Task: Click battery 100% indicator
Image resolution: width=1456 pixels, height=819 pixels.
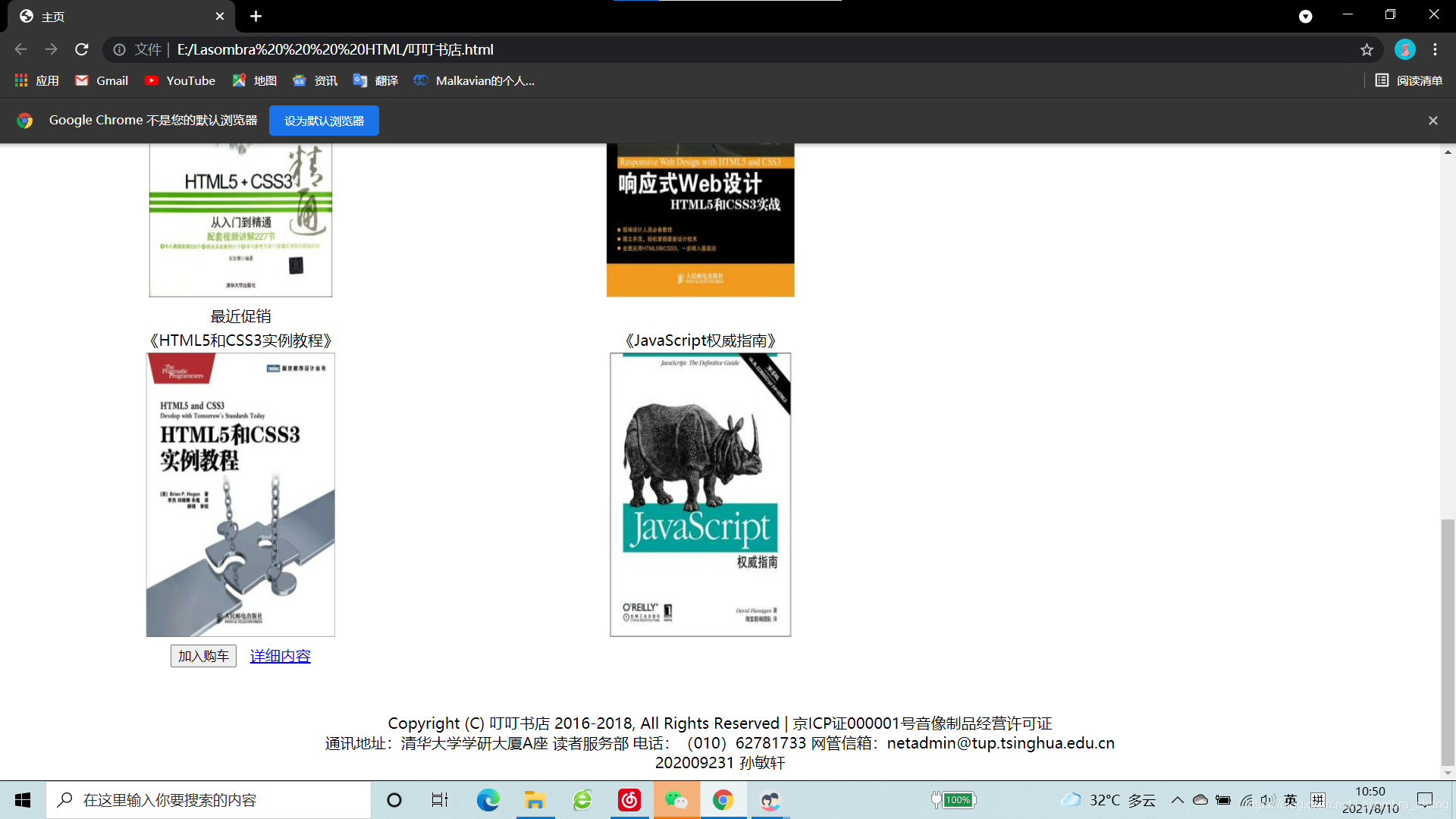Action: coord(954,800)
